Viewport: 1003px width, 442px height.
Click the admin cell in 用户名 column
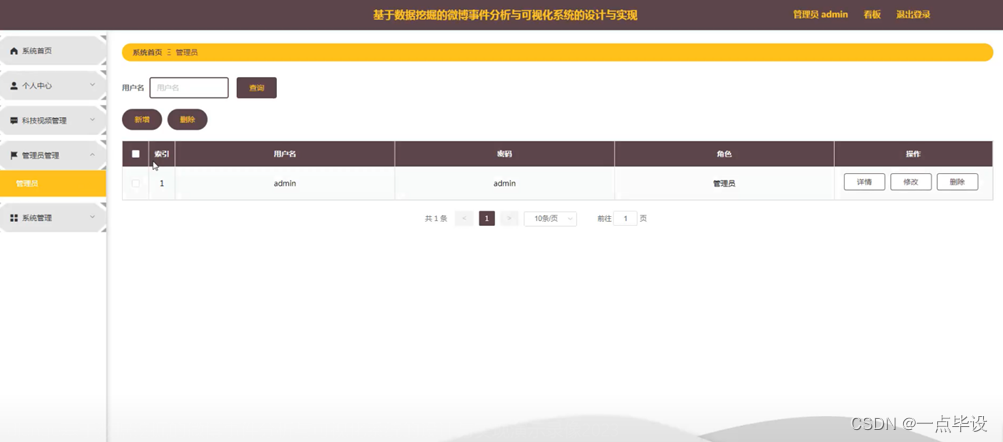(285, 184)
